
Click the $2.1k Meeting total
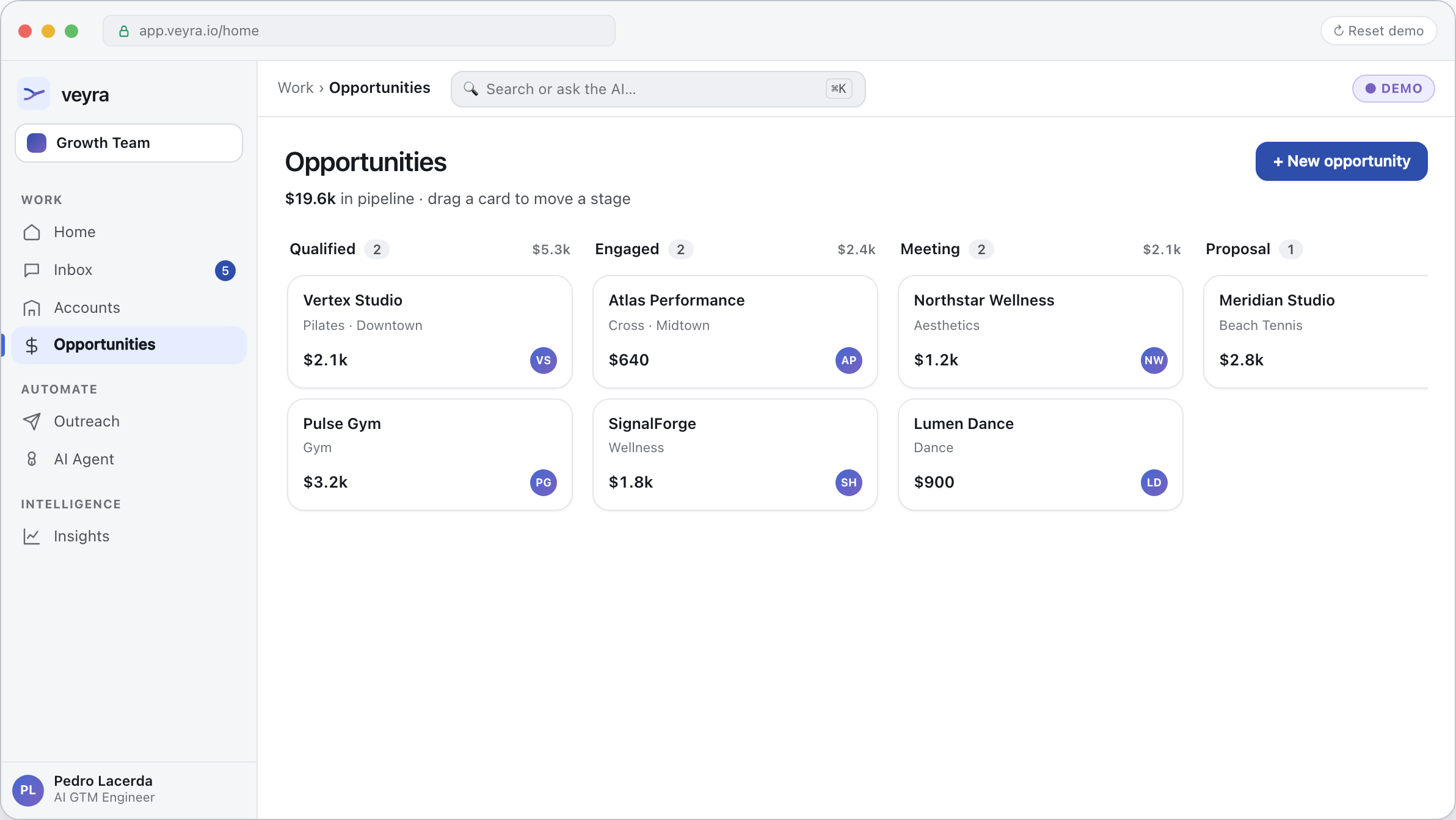point(1162,249)
